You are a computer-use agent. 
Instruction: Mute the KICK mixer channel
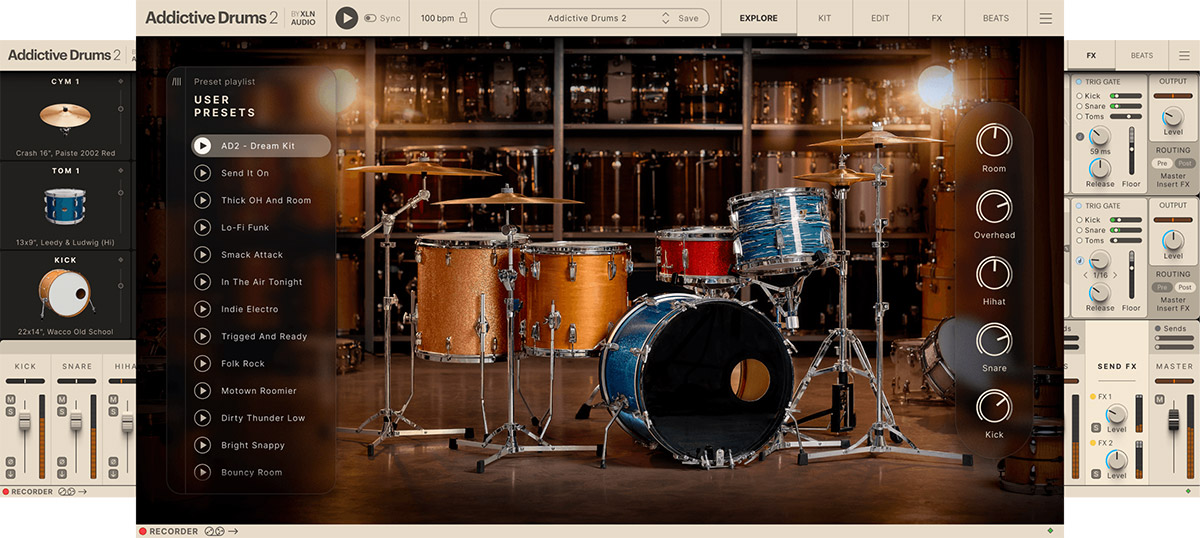10,399
